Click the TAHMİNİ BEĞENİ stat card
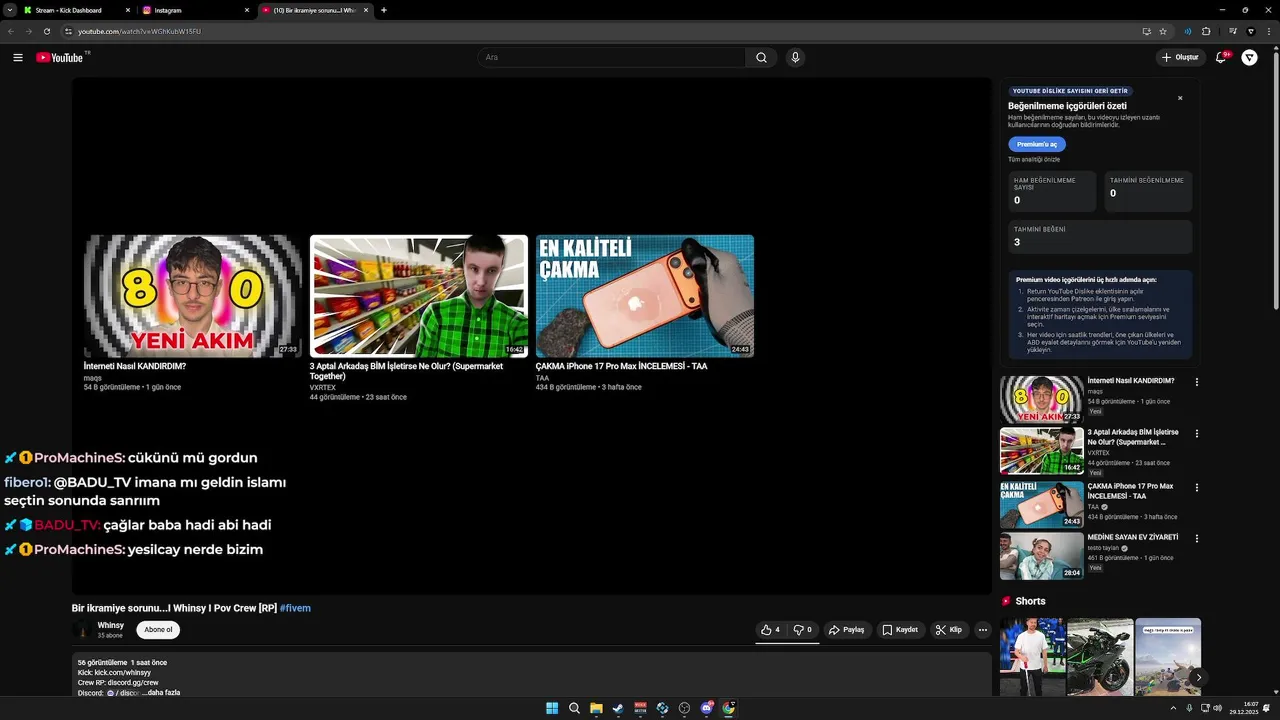 click(x=1100, y=236)
